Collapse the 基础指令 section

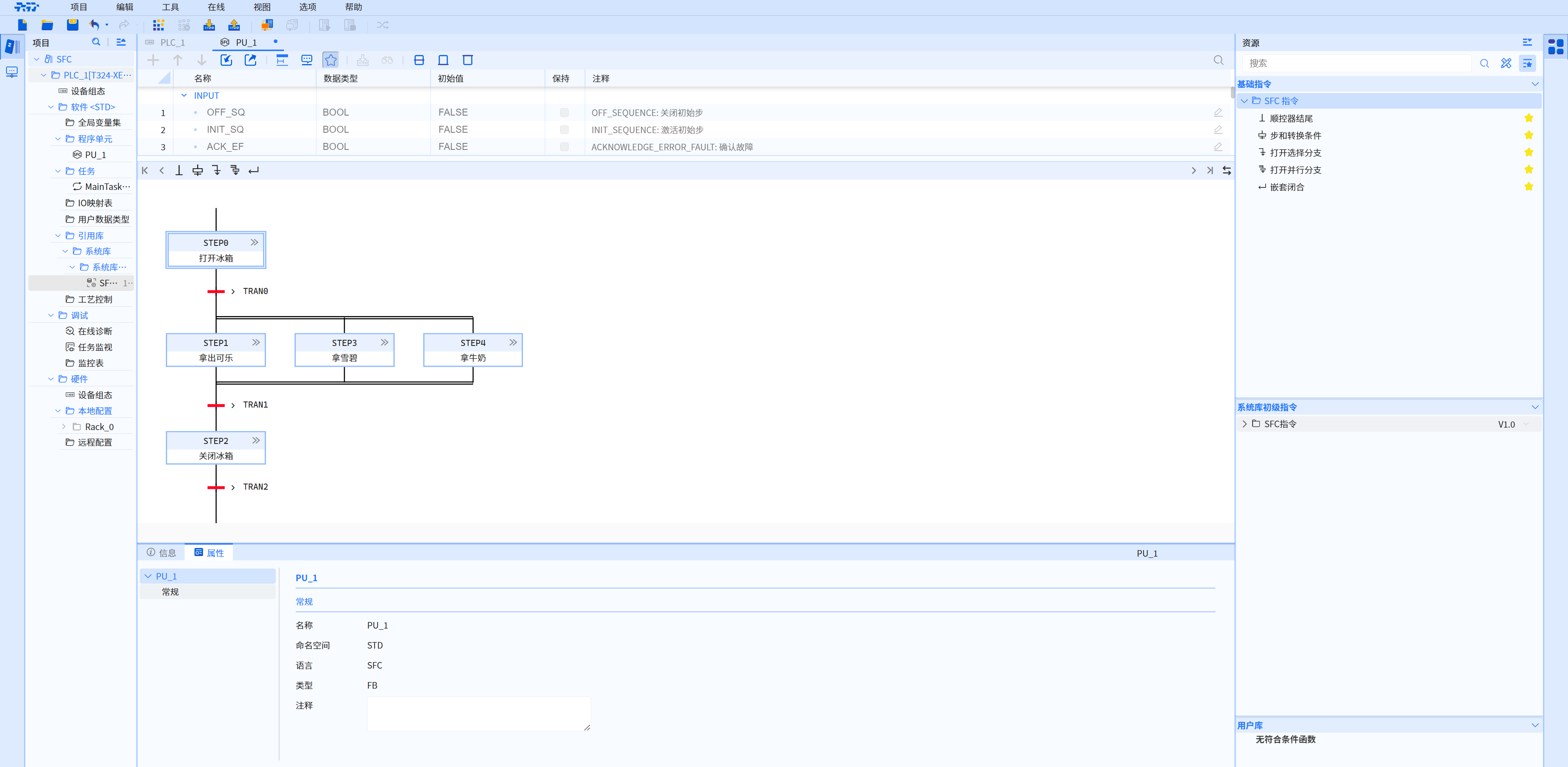coord(1534,84)
